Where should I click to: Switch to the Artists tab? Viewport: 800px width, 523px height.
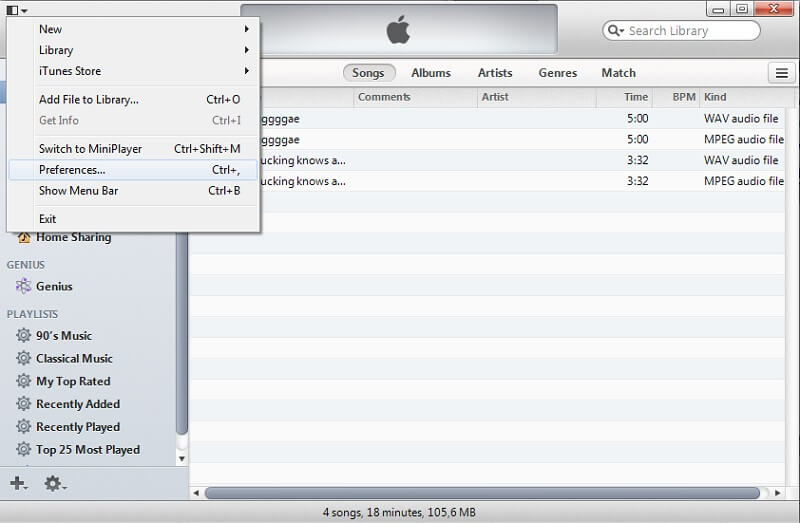[x=495, y=73]
